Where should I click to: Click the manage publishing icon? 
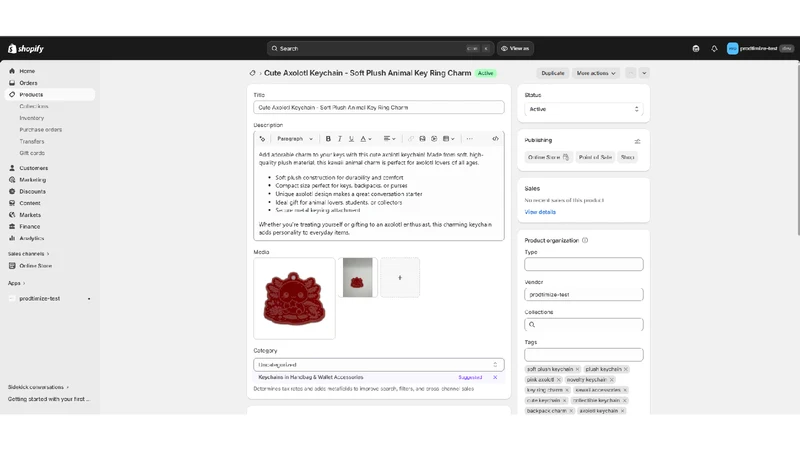(x=637, y=141)
